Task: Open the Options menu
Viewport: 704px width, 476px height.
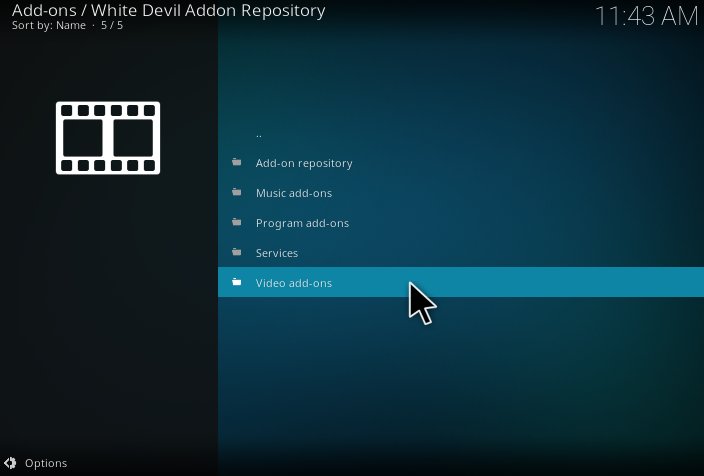Action: [35, 463]
